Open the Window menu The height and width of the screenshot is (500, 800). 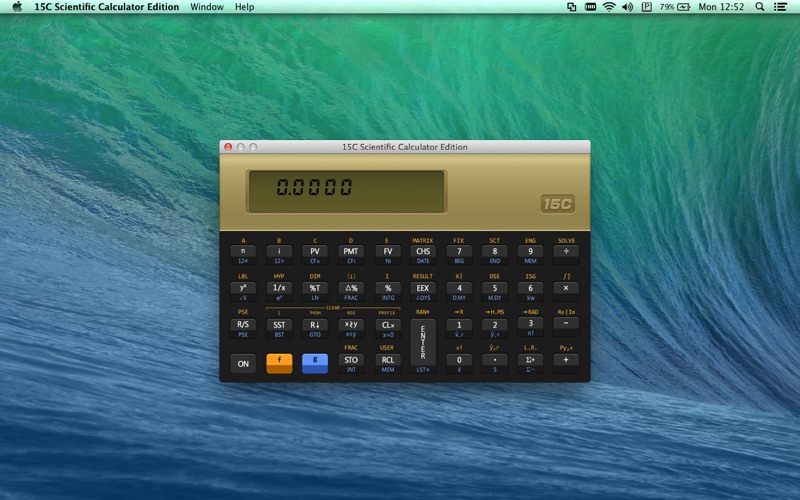click(x=207, y=7)
